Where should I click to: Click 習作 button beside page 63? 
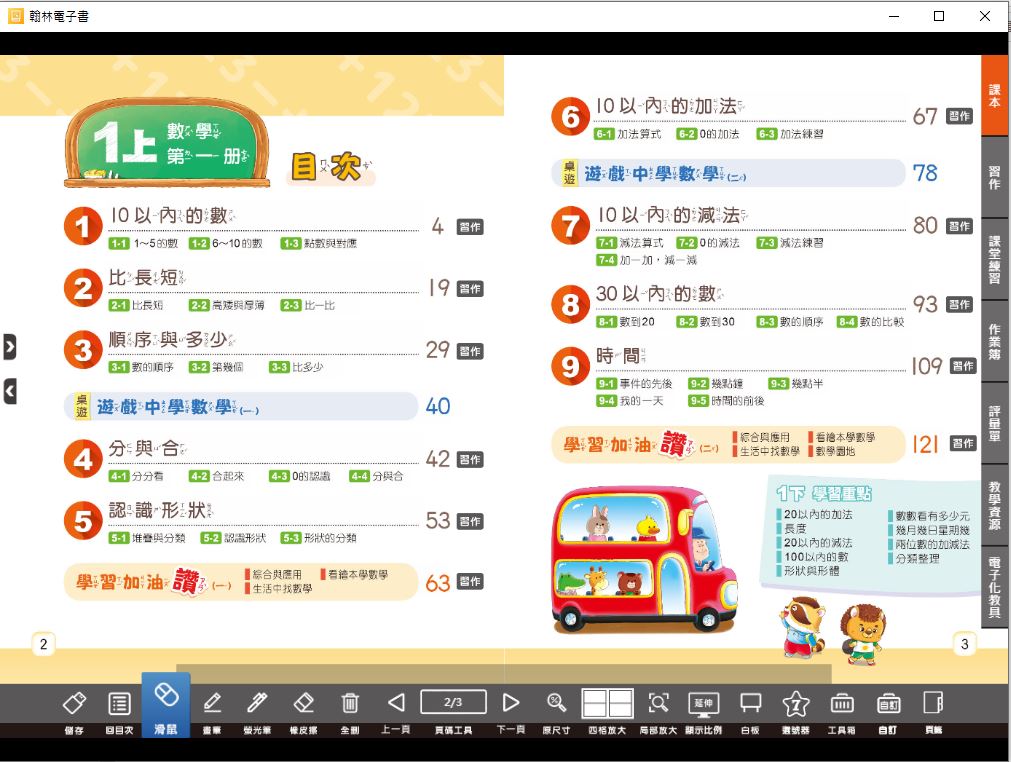[x=470, y=581]
